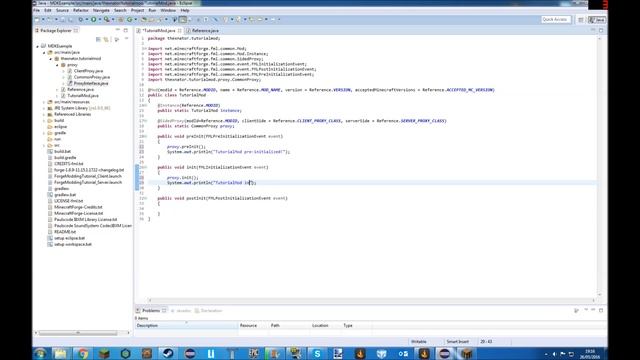Open the Refactor menu
The image size is (640, 360).
[x=80, y=10]
